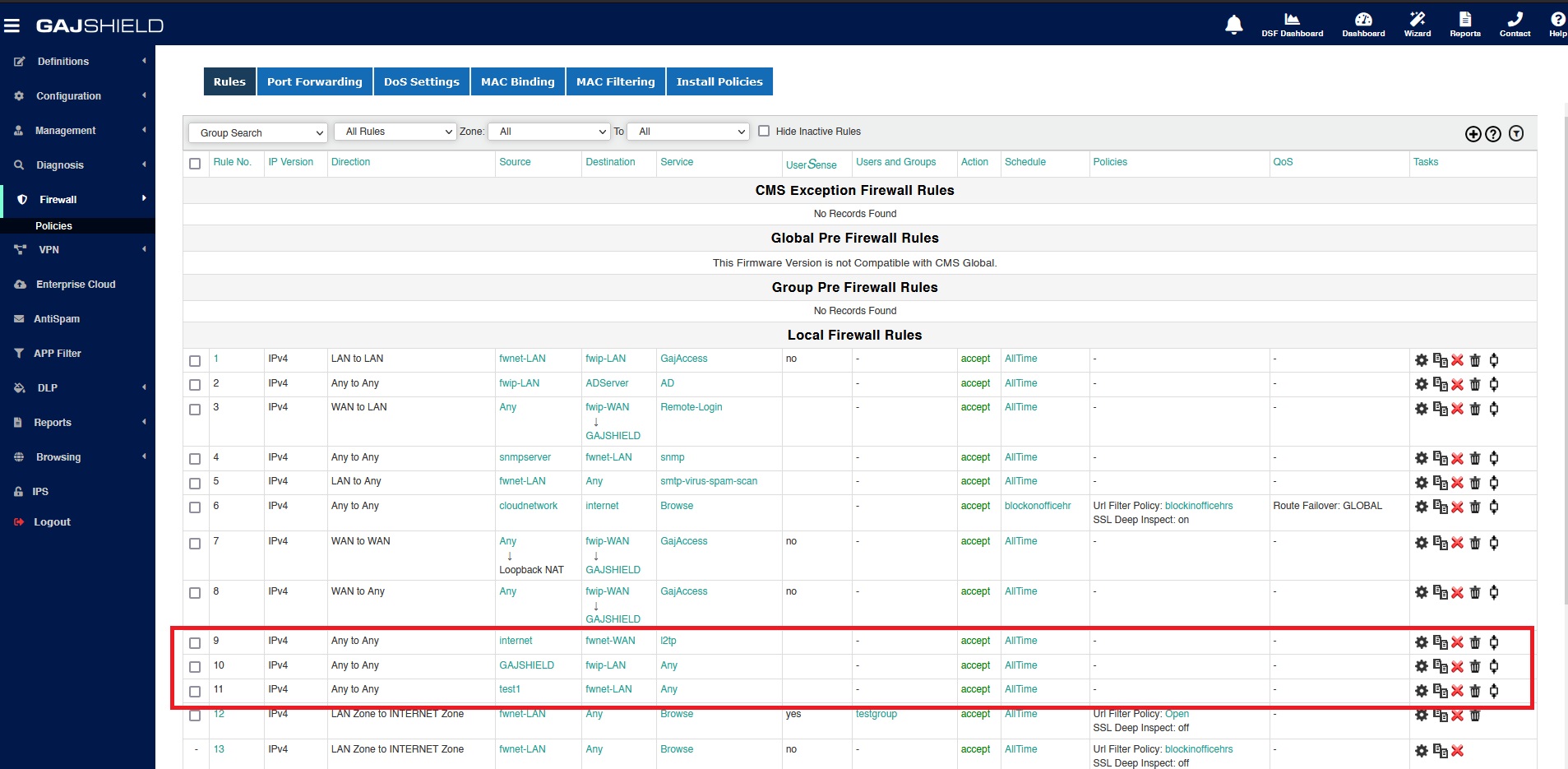Open settings gear for rule 6

[1421, 507]
